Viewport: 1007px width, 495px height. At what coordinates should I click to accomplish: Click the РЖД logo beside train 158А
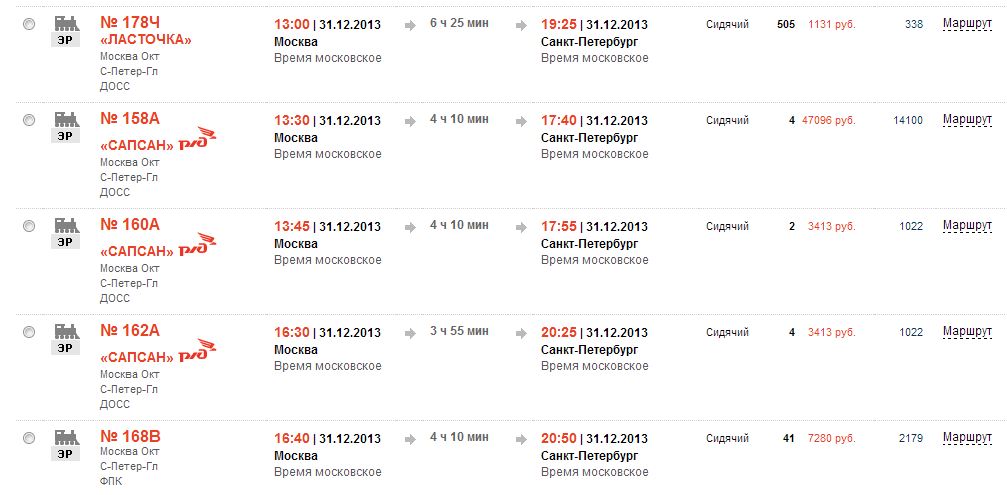click(x=198, y=137)
